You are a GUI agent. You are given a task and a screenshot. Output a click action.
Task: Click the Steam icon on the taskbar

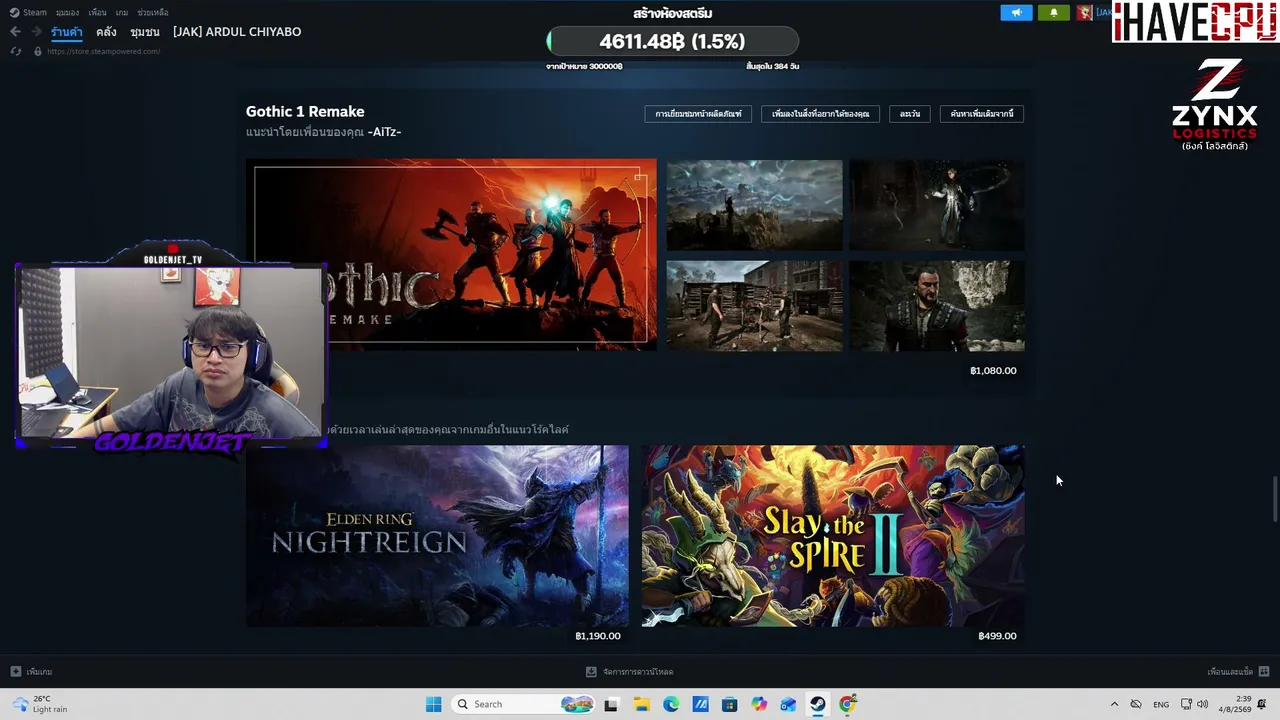(818, 704)
